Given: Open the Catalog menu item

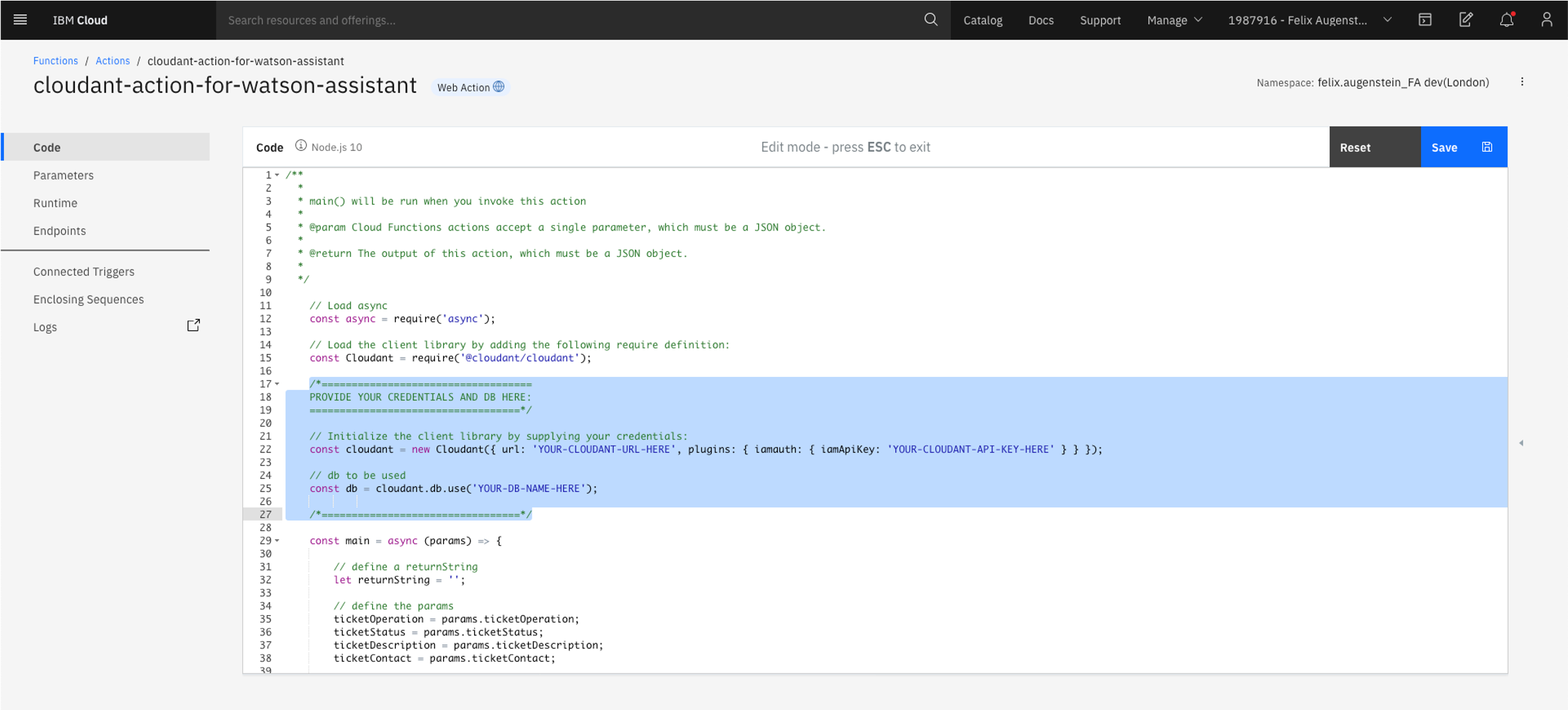Looking at the screenshot, I should (x=983, y=20).
